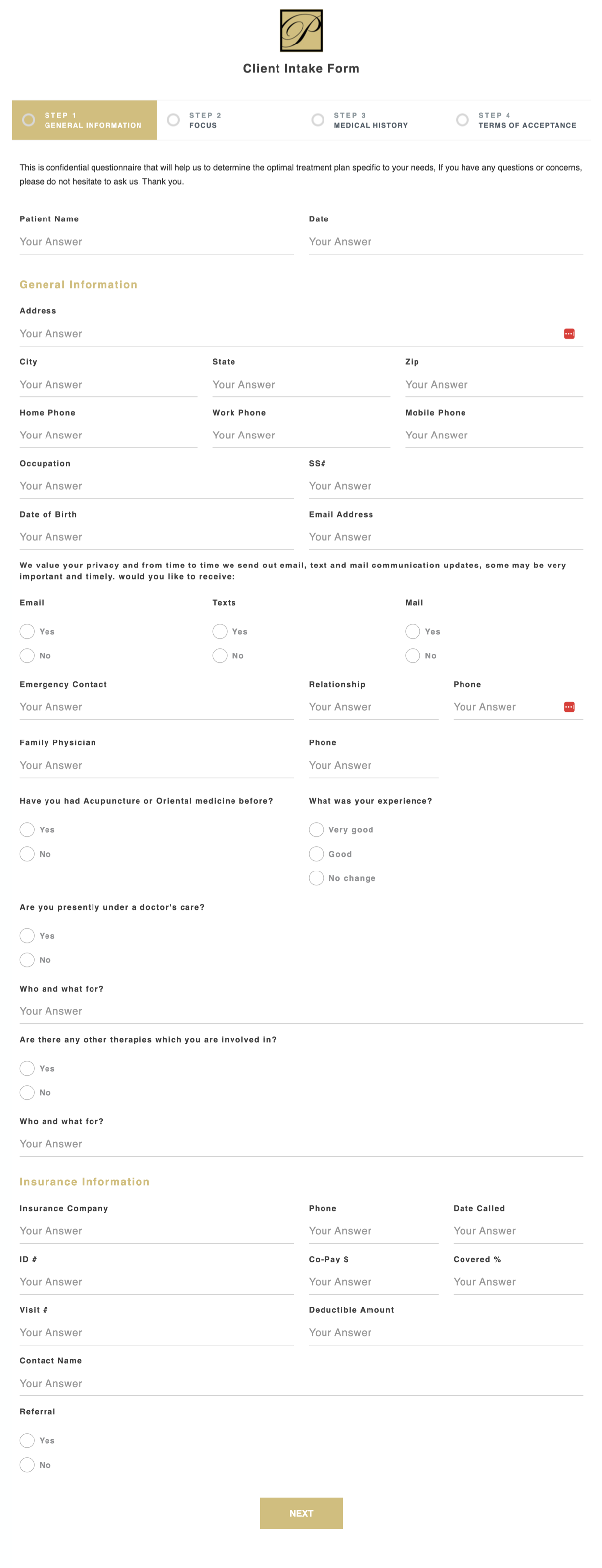Select Yes for Referral
The image size is (602, 1568).
pos(27,1440)
